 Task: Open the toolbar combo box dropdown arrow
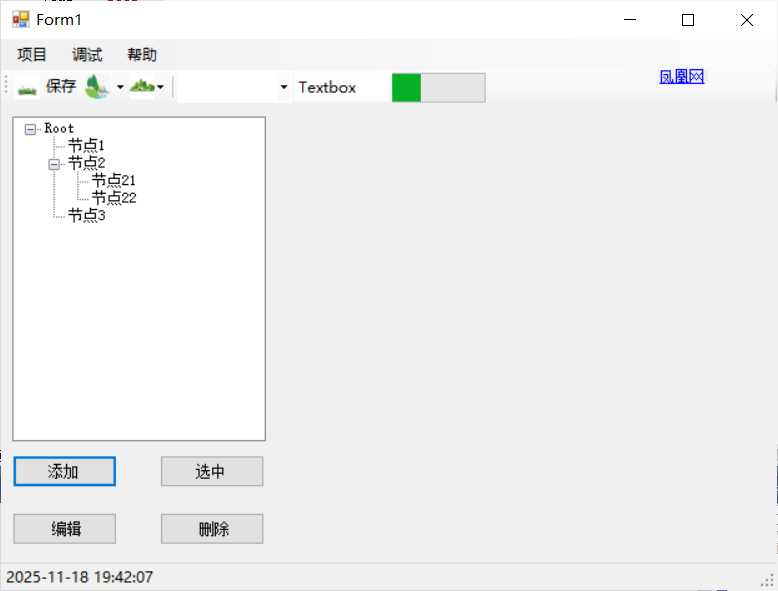[284, 87]
